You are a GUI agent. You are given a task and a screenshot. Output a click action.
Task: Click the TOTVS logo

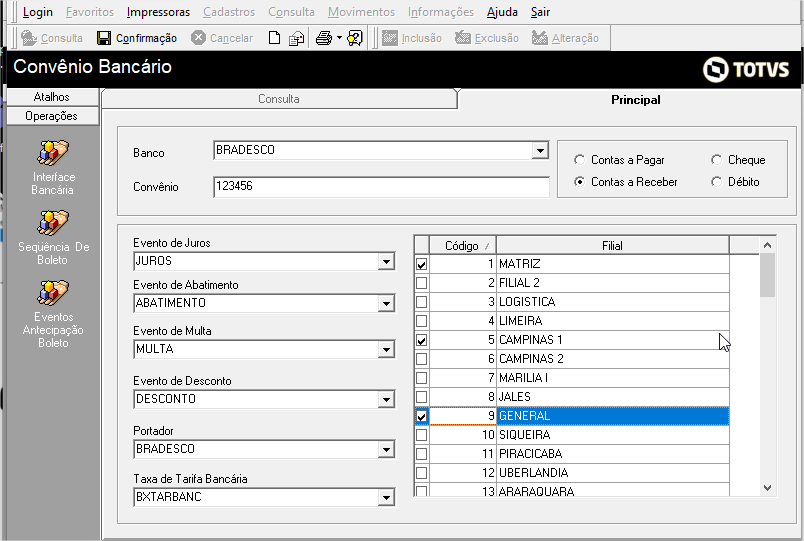[x=746, y=69]
